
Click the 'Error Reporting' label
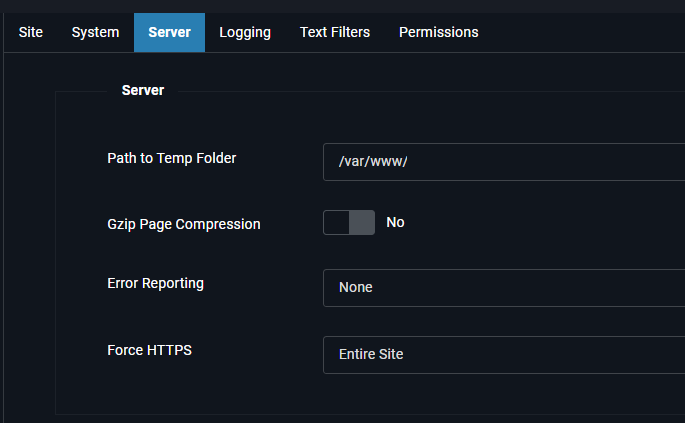[155, 283]
